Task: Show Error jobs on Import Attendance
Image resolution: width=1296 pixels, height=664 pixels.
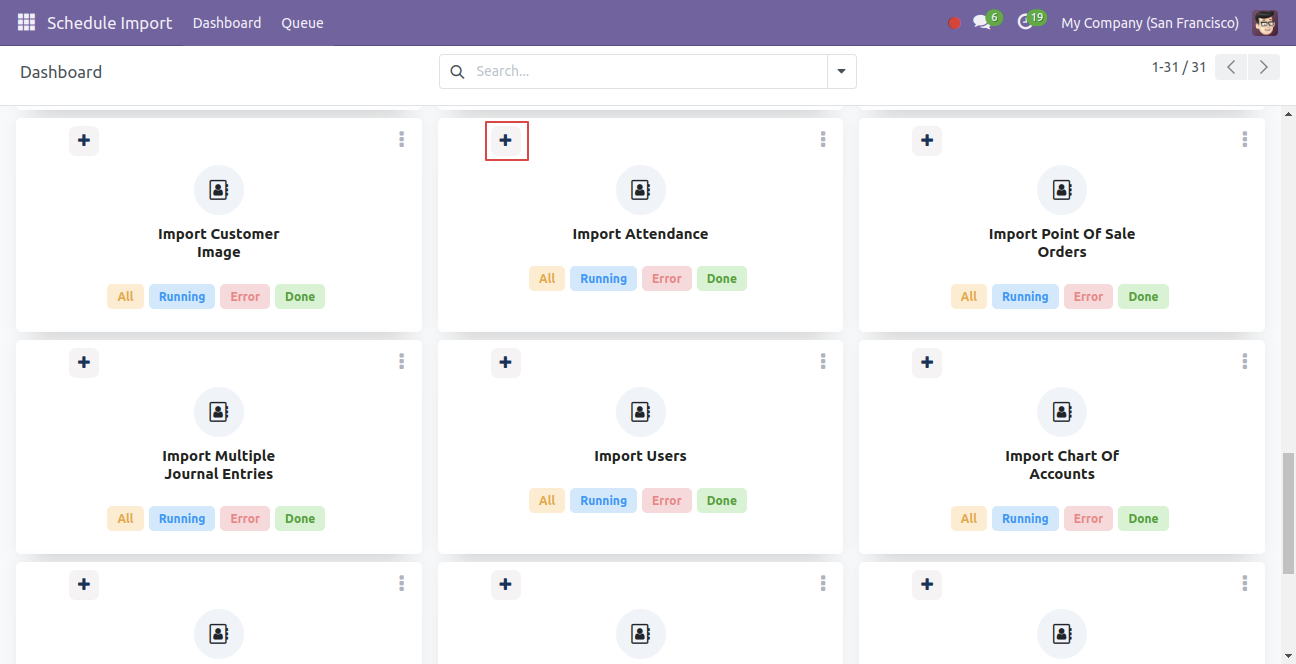Action: (667, 279)
